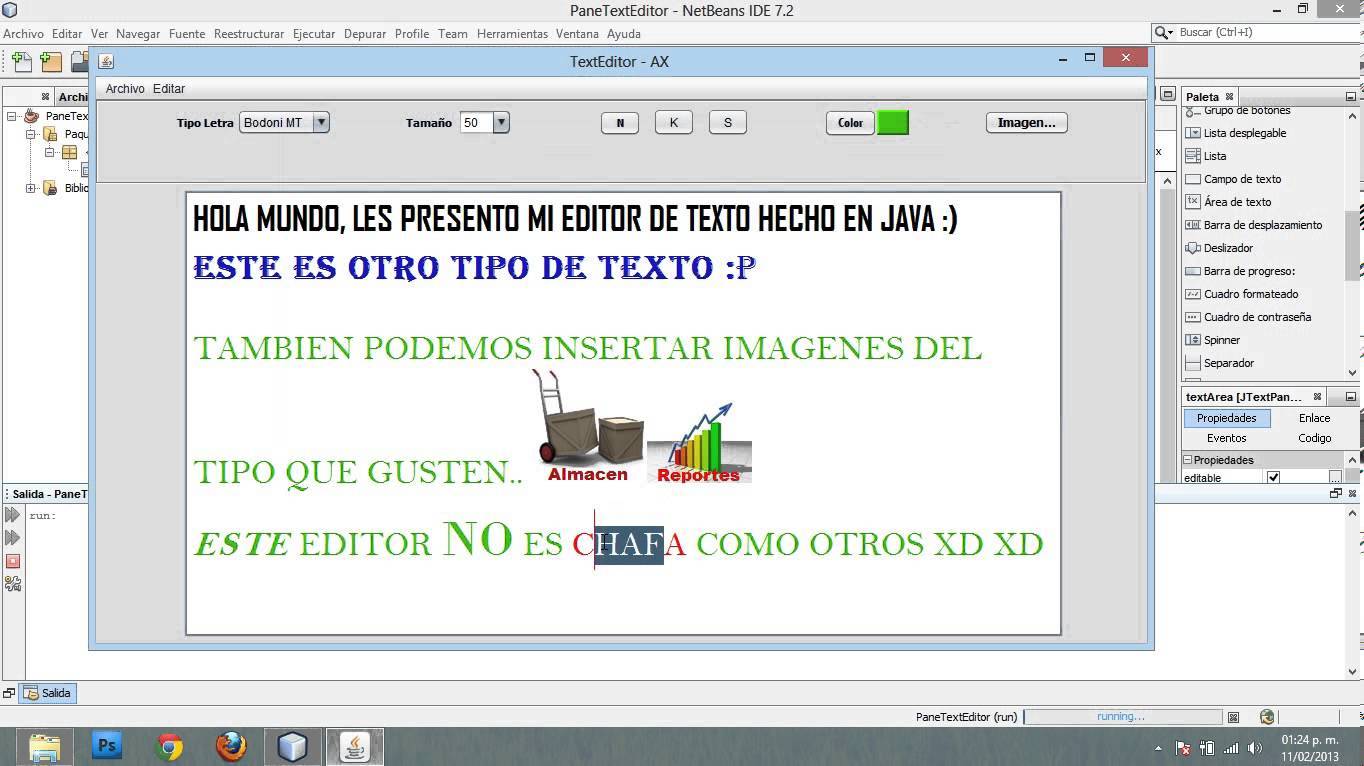Collapse the Paquetes tree node
The width and height of the screenshot is (1364, 766).
point(31,134)
